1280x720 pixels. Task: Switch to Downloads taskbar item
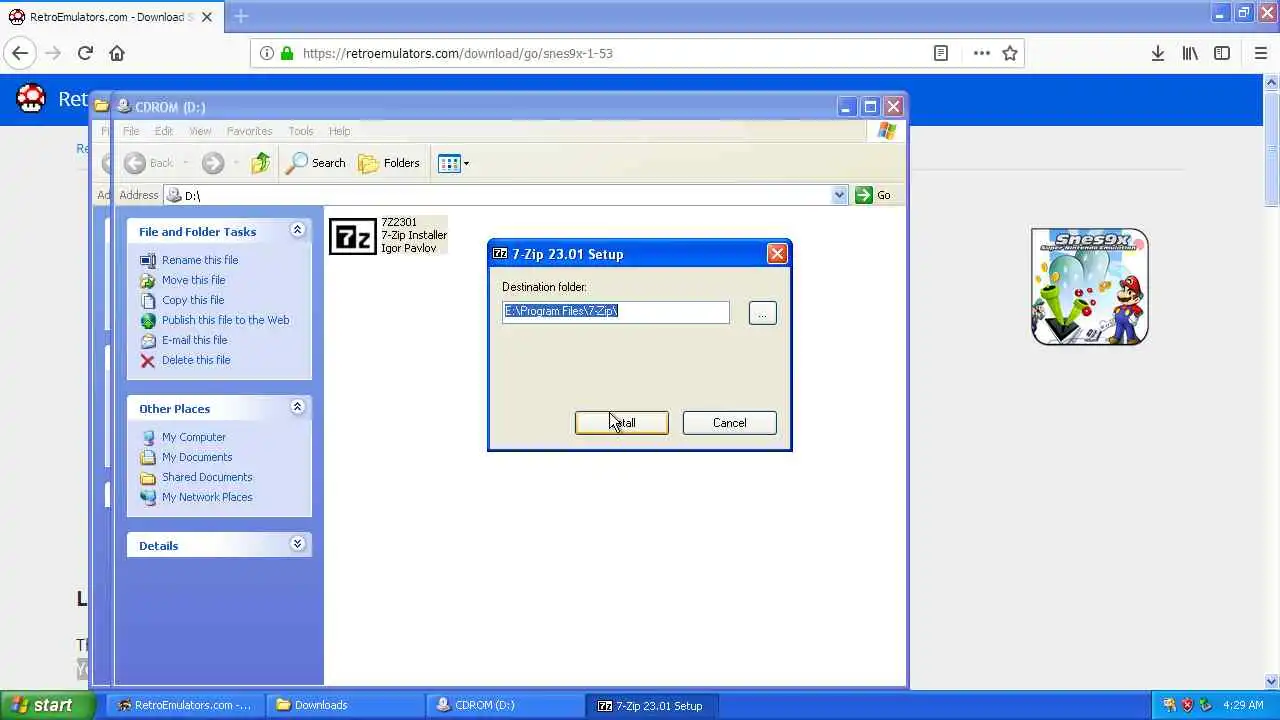[346, 705]
